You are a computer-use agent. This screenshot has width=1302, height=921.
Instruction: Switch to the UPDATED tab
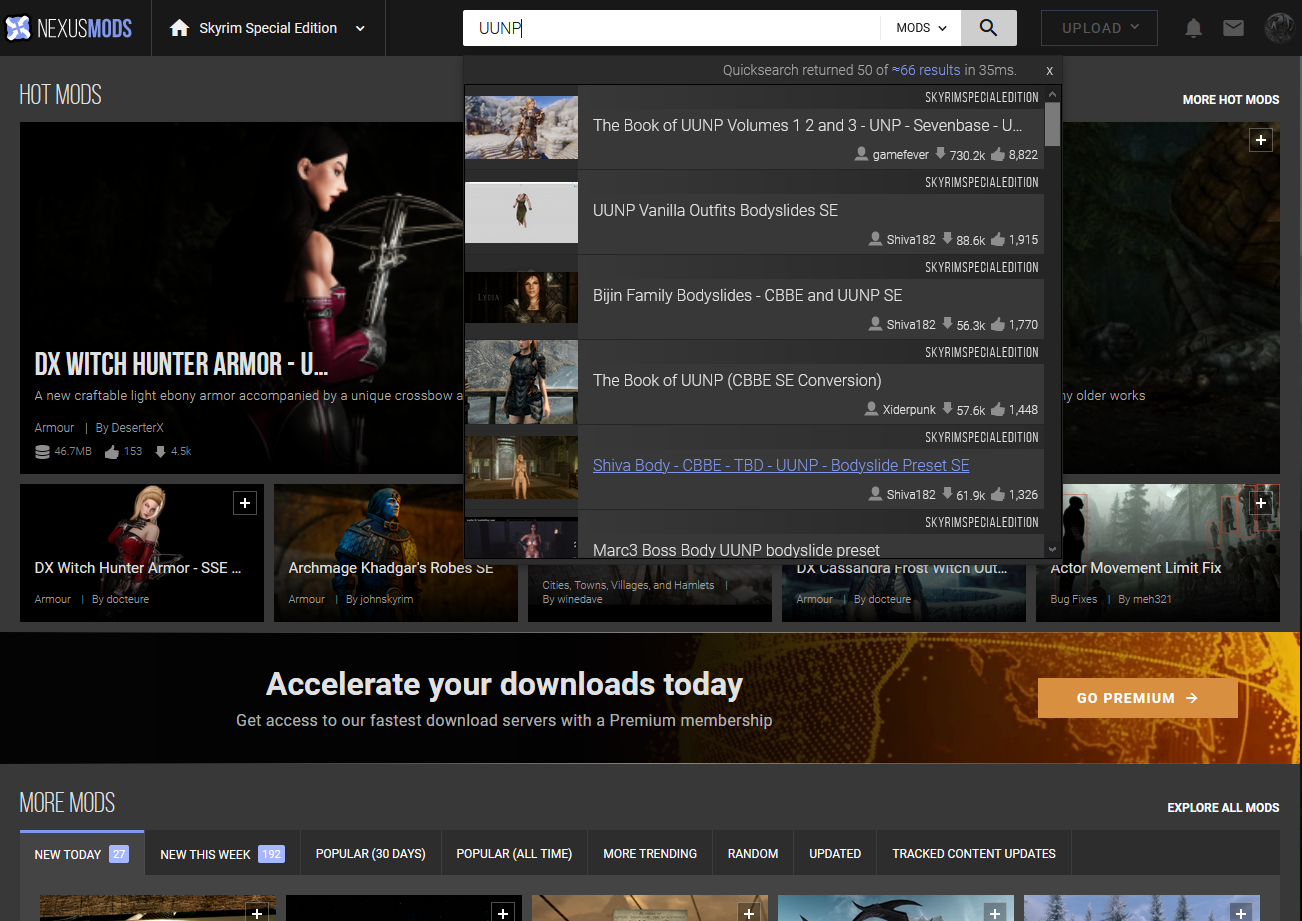(x=835, y=854)
